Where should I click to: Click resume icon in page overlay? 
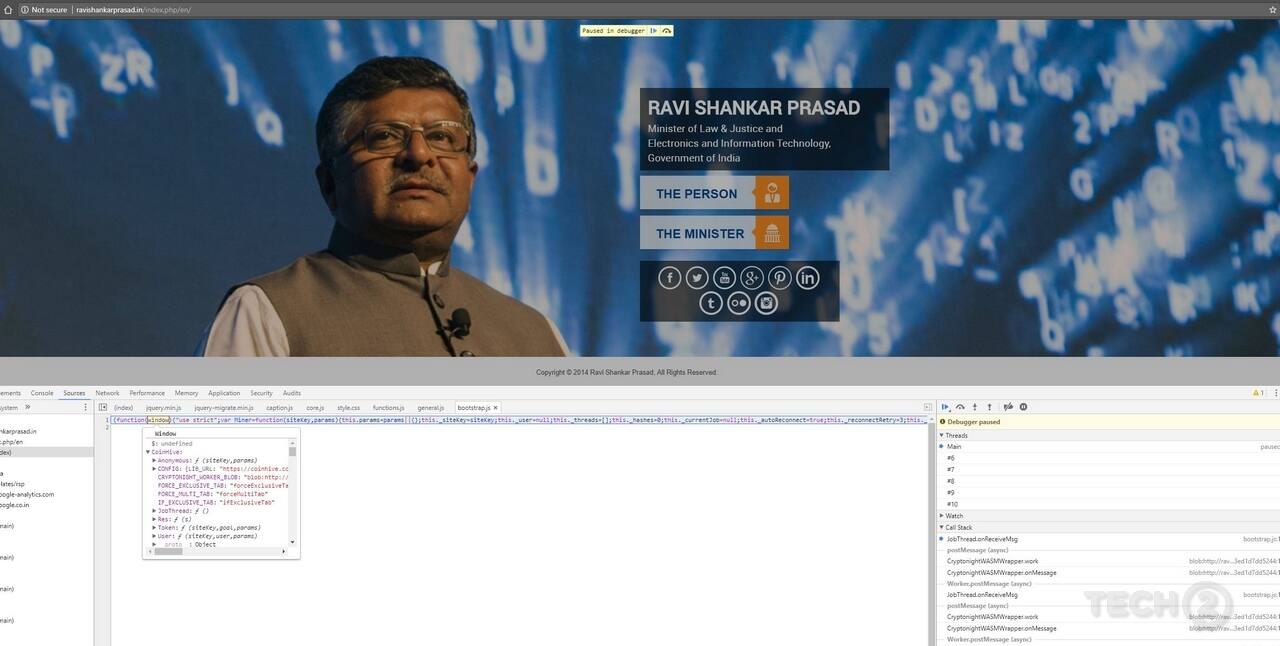point(654,31)
